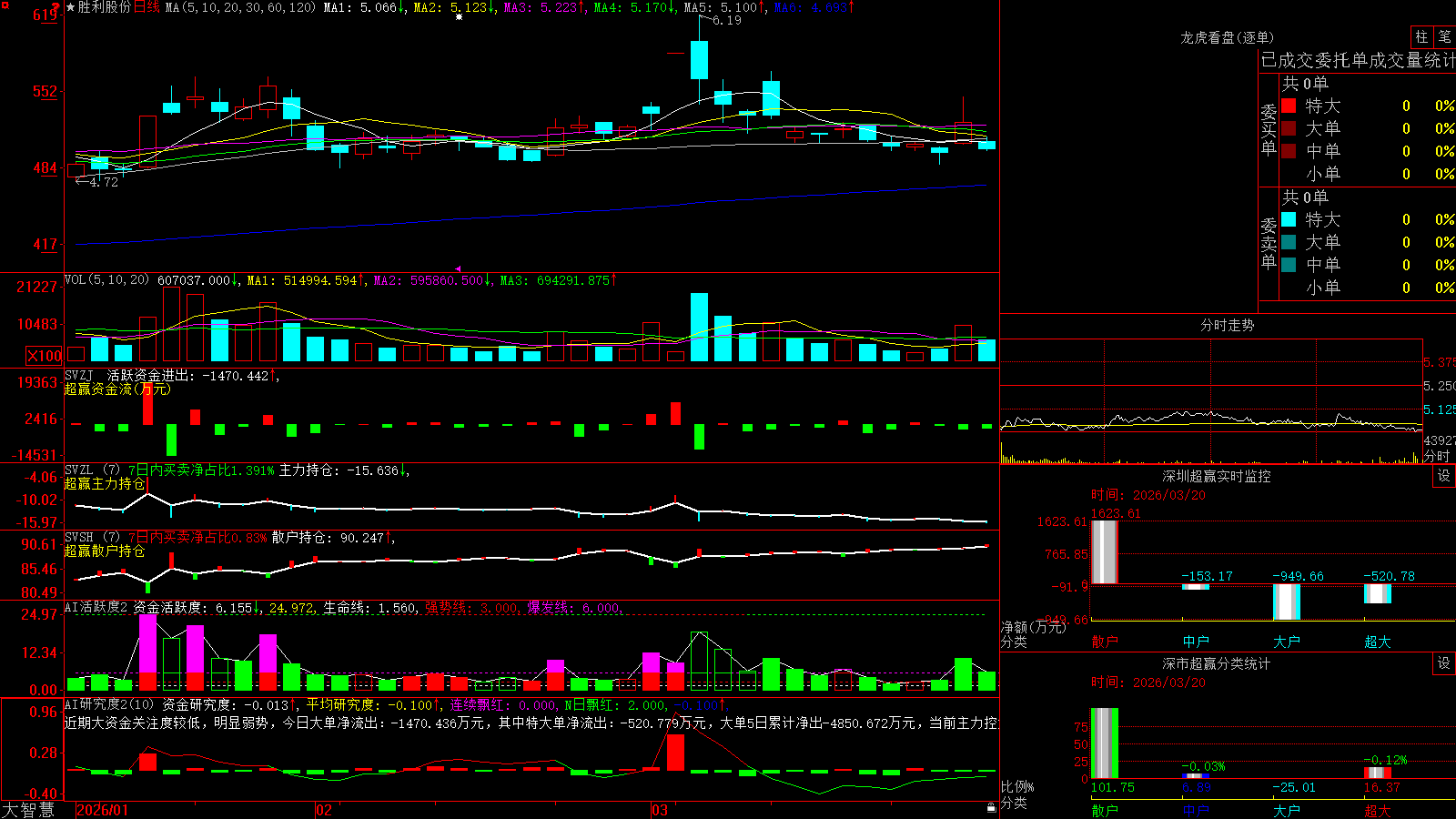Click the green 散户 bar showing 101.75
Viewport: 1456px width, 819px height.
coord(1105,743)
